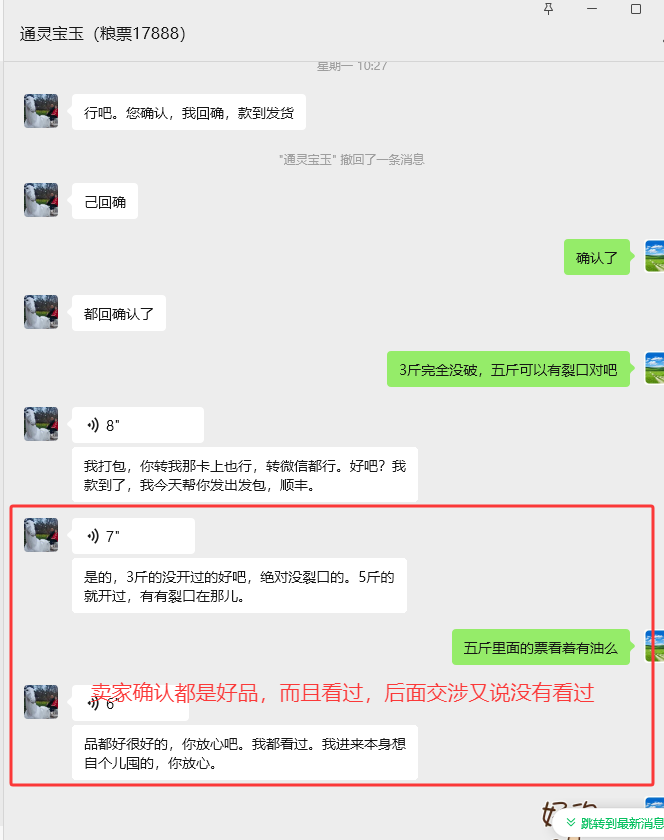664x840 pixels.
Task: Click own avatar beside 确认了 message
Action: point(654,257)
